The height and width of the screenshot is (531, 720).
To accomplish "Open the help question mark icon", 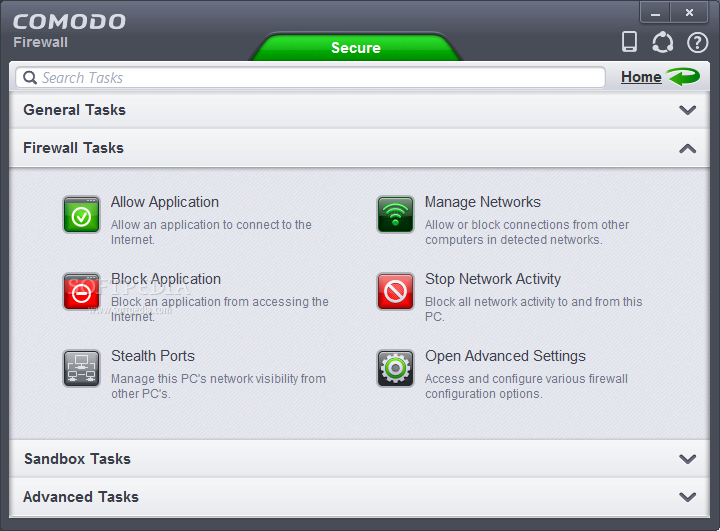I will [697, 43].
